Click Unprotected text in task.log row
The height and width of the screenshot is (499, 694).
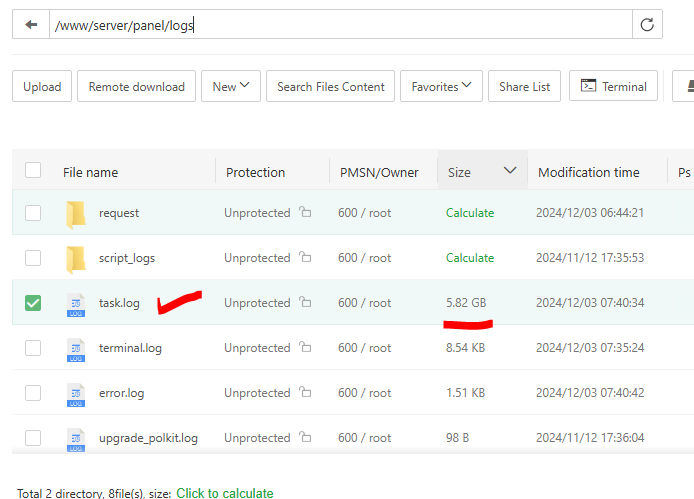(257, 303)
